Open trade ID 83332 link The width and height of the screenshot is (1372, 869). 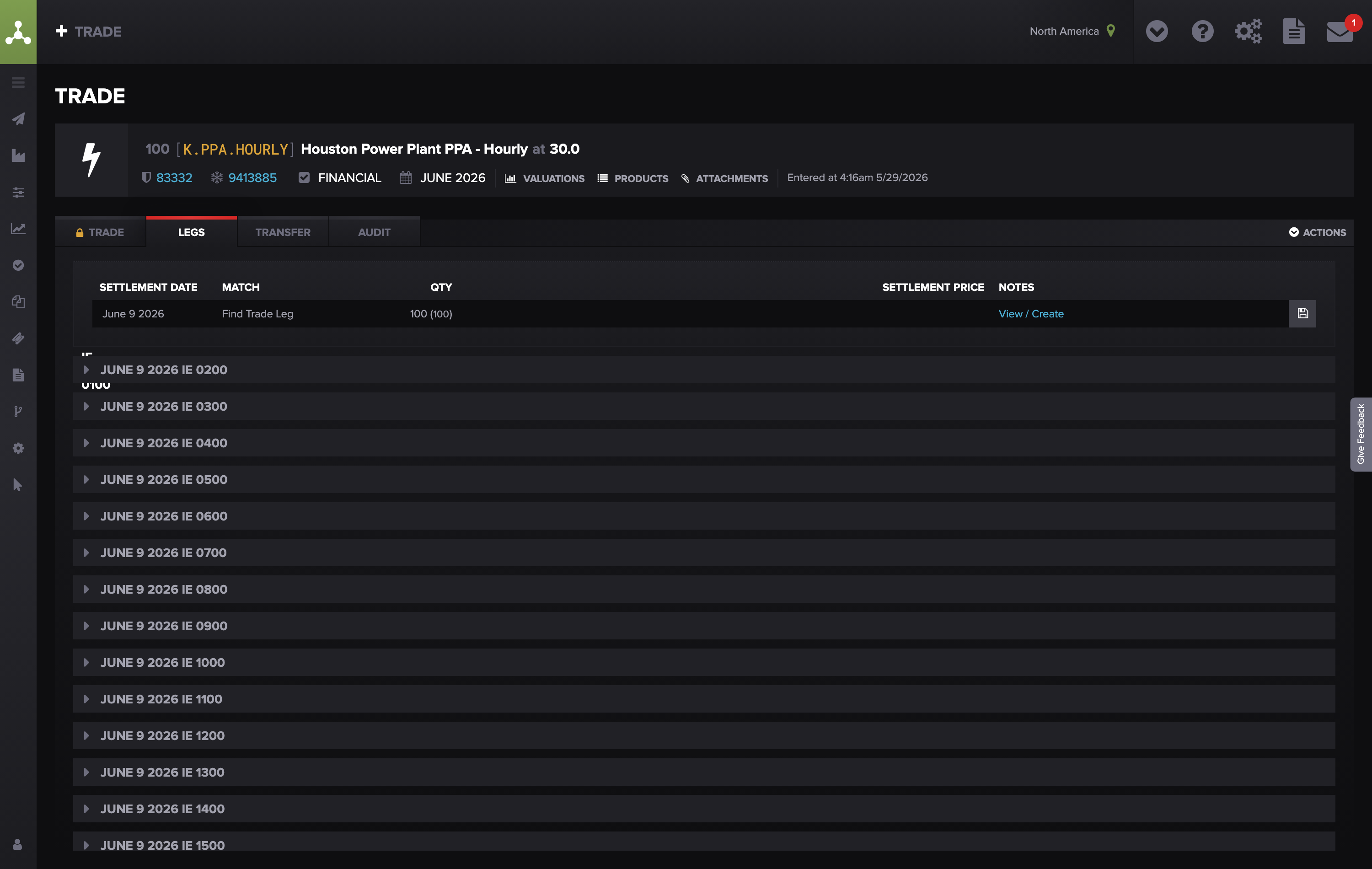[174, 178]
